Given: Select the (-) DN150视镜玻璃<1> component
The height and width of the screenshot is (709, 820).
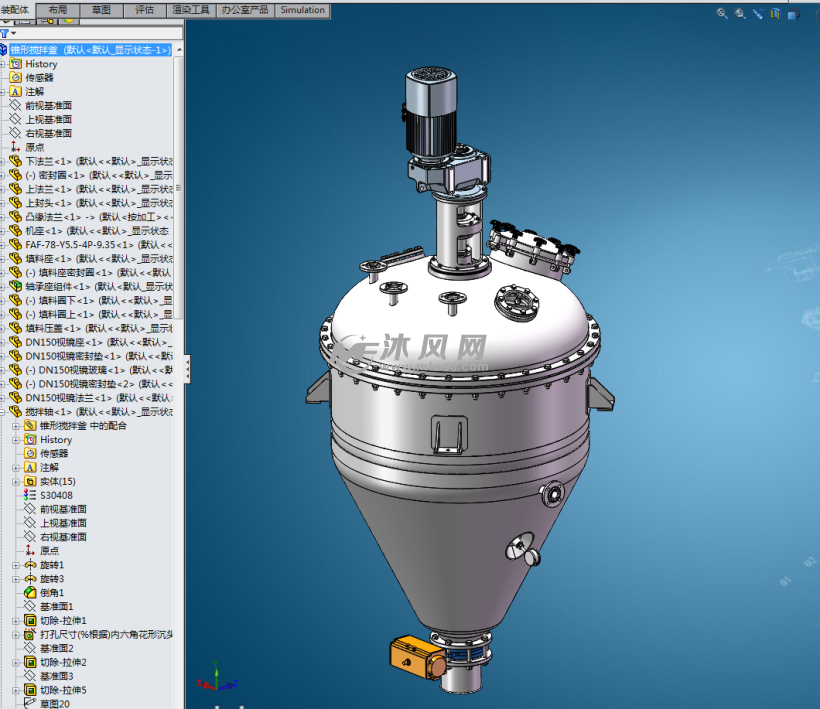Looking at the screenshot, I should pos(99,370).
